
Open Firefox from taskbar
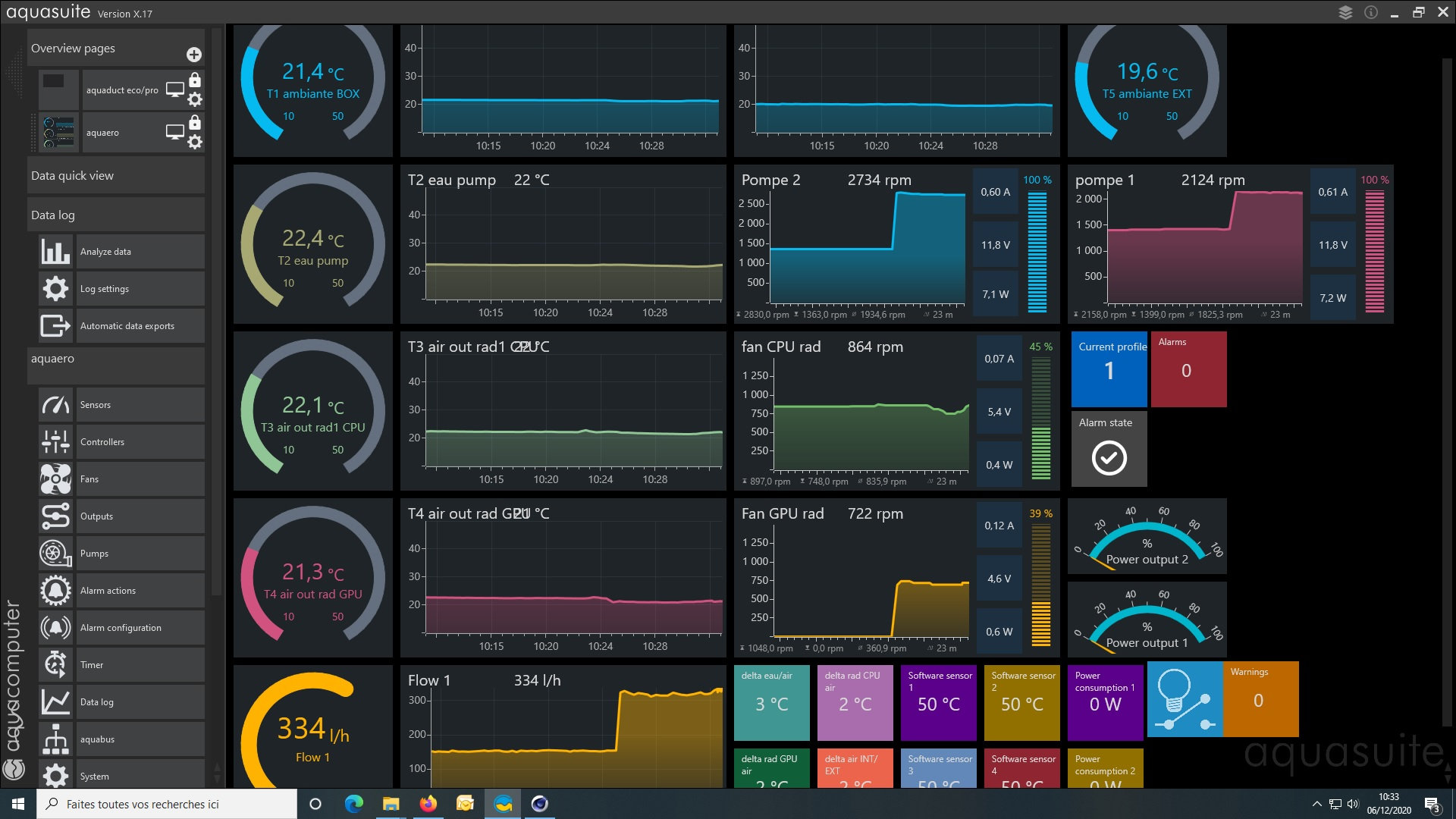pyautogui.click(x=428, y=804)
